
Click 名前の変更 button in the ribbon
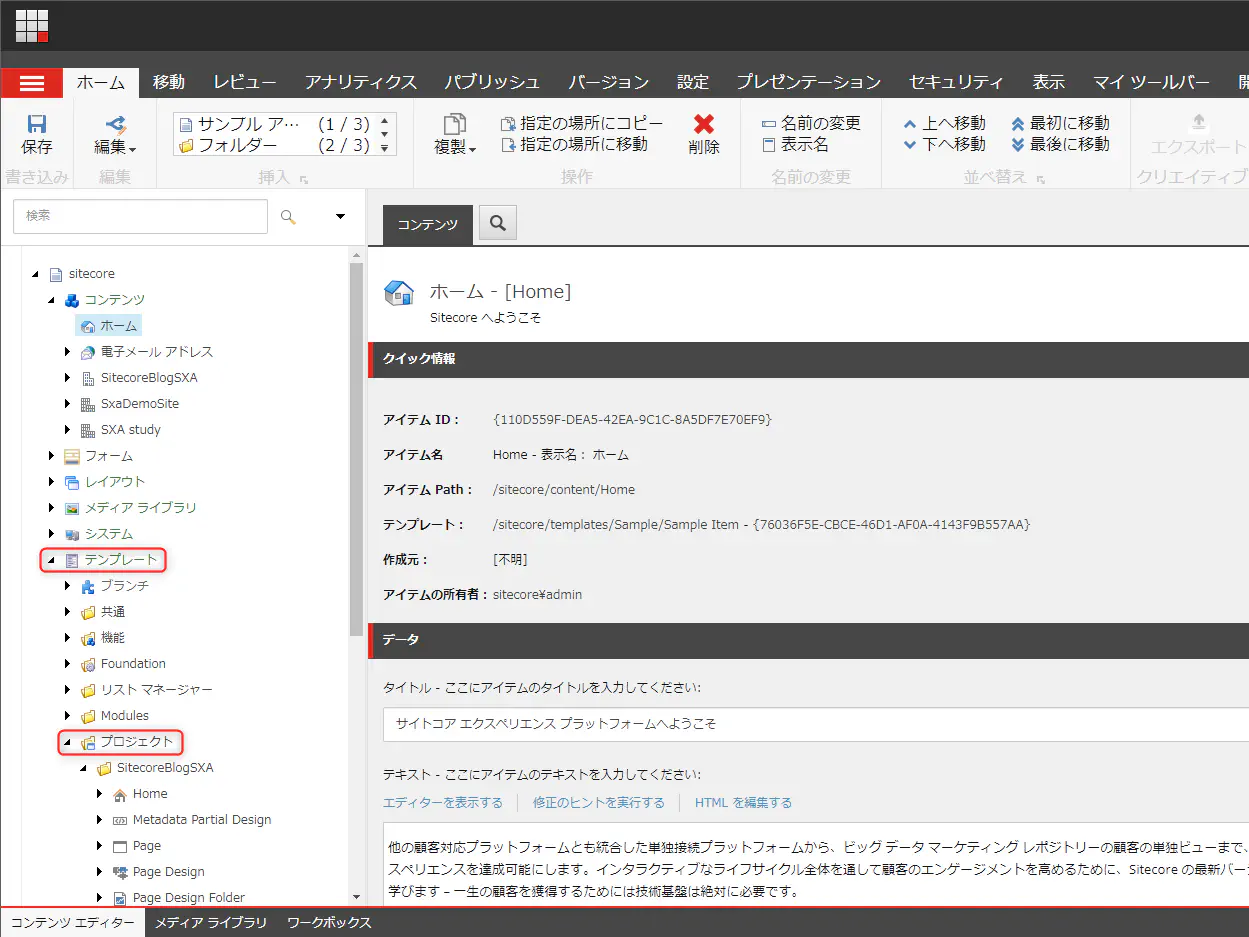811,123
